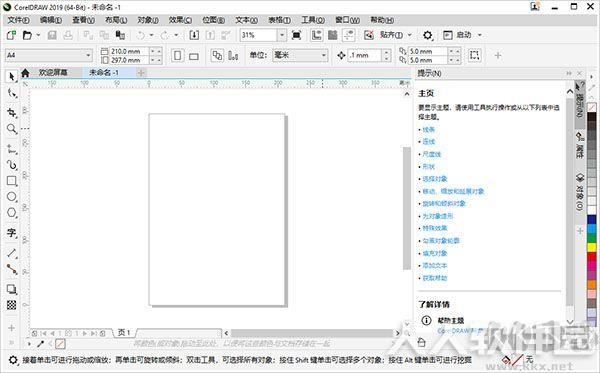This screenshot has width=600, height=373.
Task: Select the Freehand drawing tool
Action: [x=11, y=150]
